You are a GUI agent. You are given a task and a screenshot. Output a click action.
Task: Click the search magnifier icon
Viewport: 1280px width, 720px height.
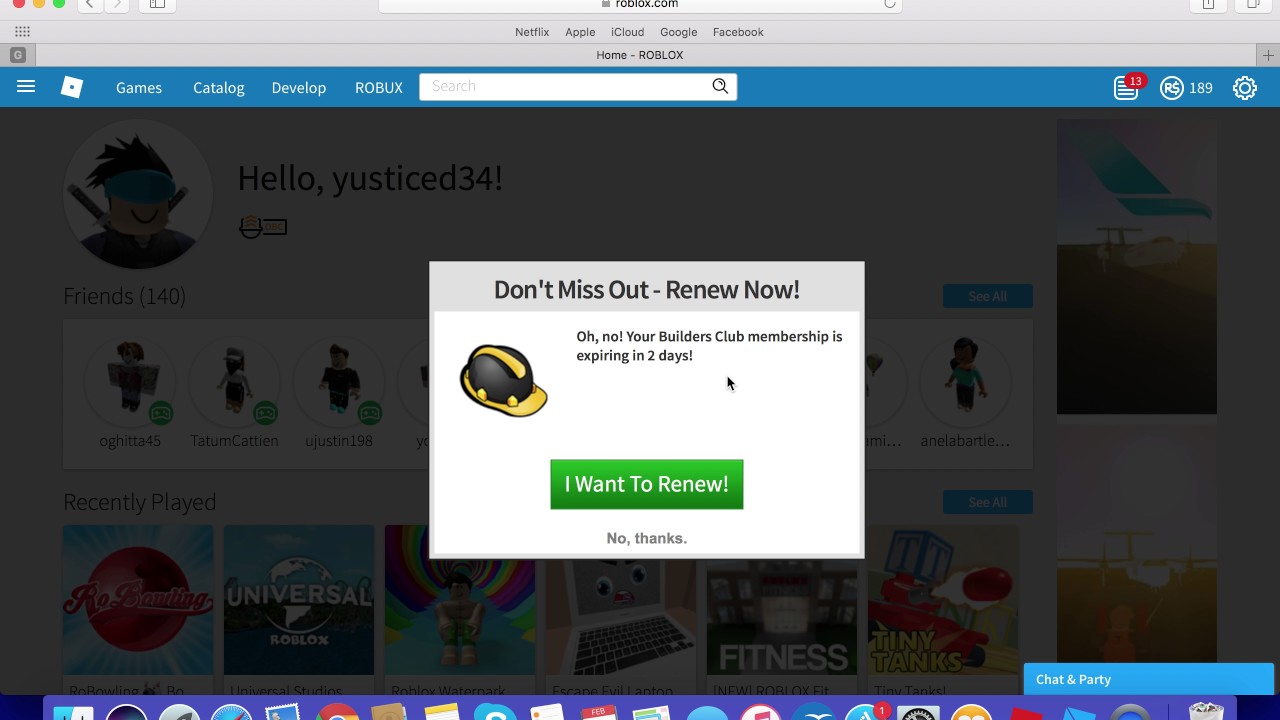click(720, 86)
